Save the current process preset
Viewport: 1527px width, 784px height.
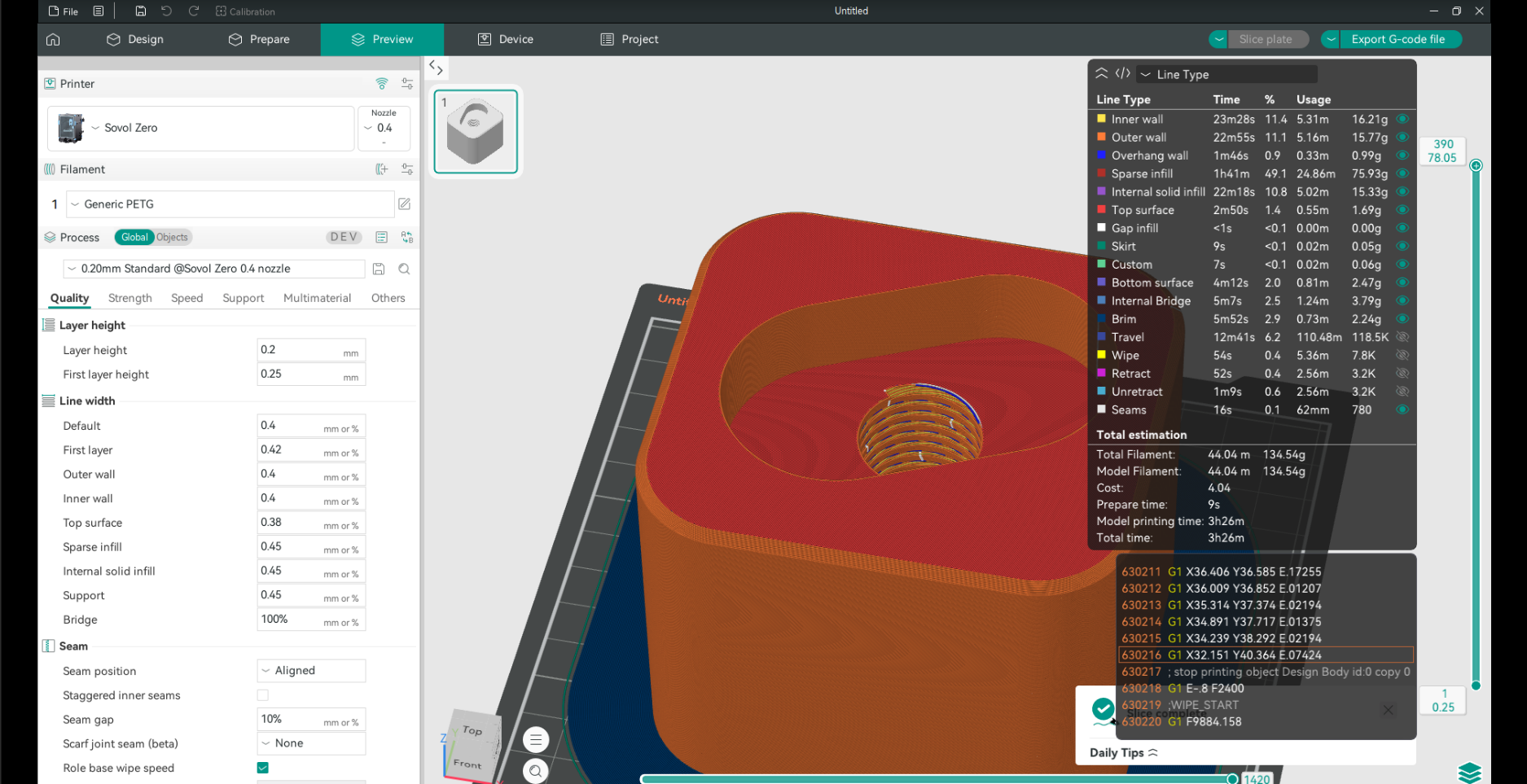tap(379, 269)
